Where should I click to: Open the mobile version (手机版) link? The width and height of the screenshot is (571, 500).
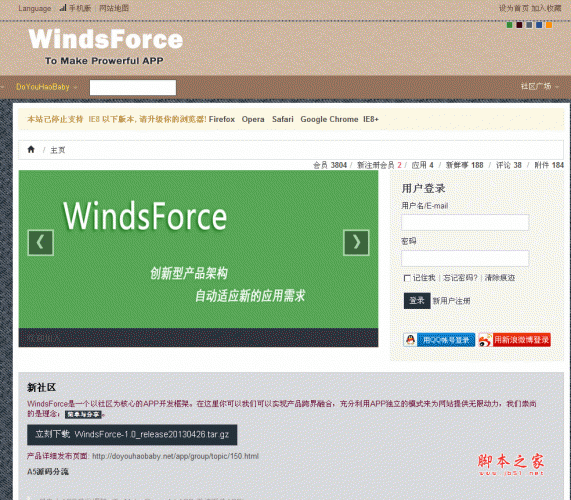75,8
